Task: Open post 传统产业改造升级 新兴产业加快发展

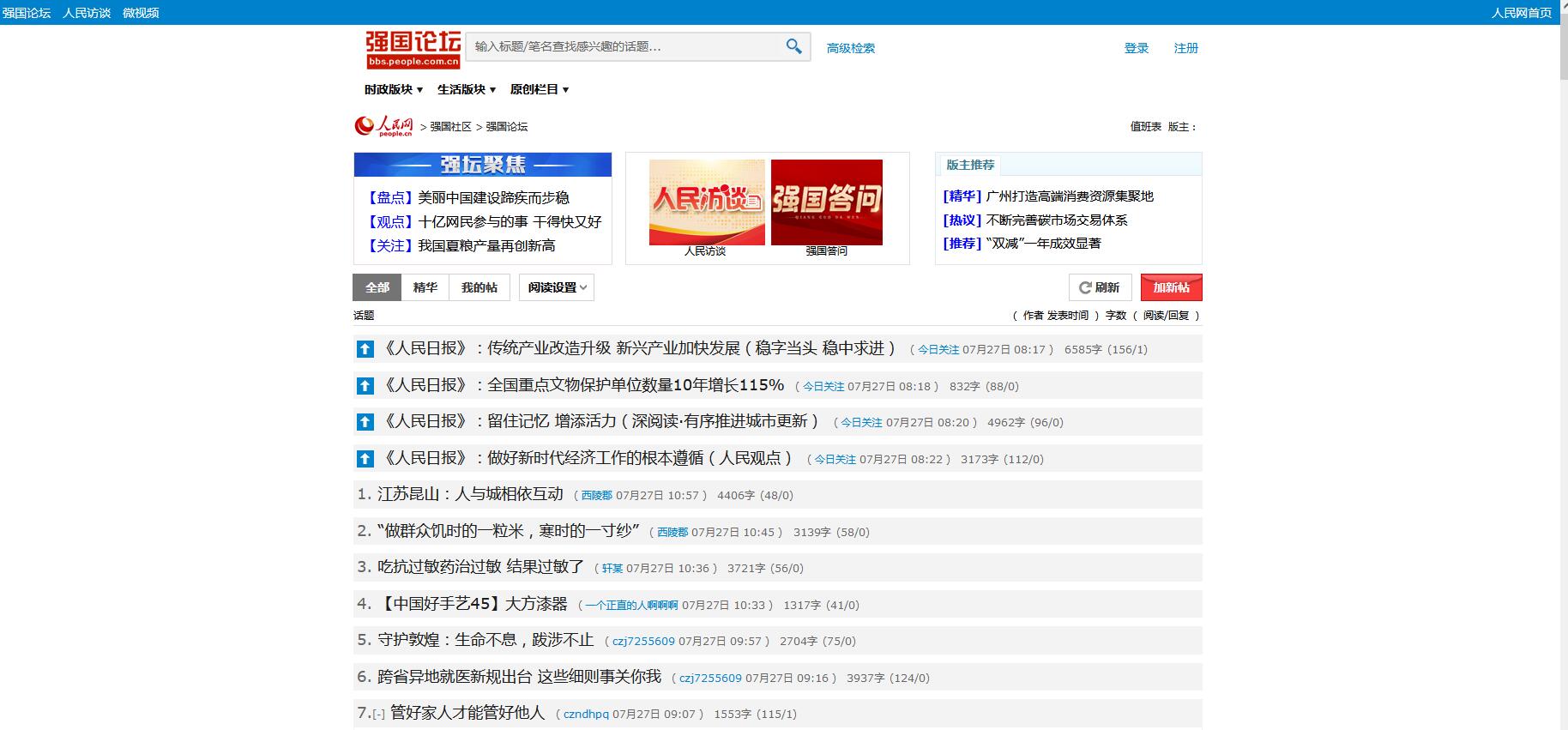Action: click(x=638, y=348)
